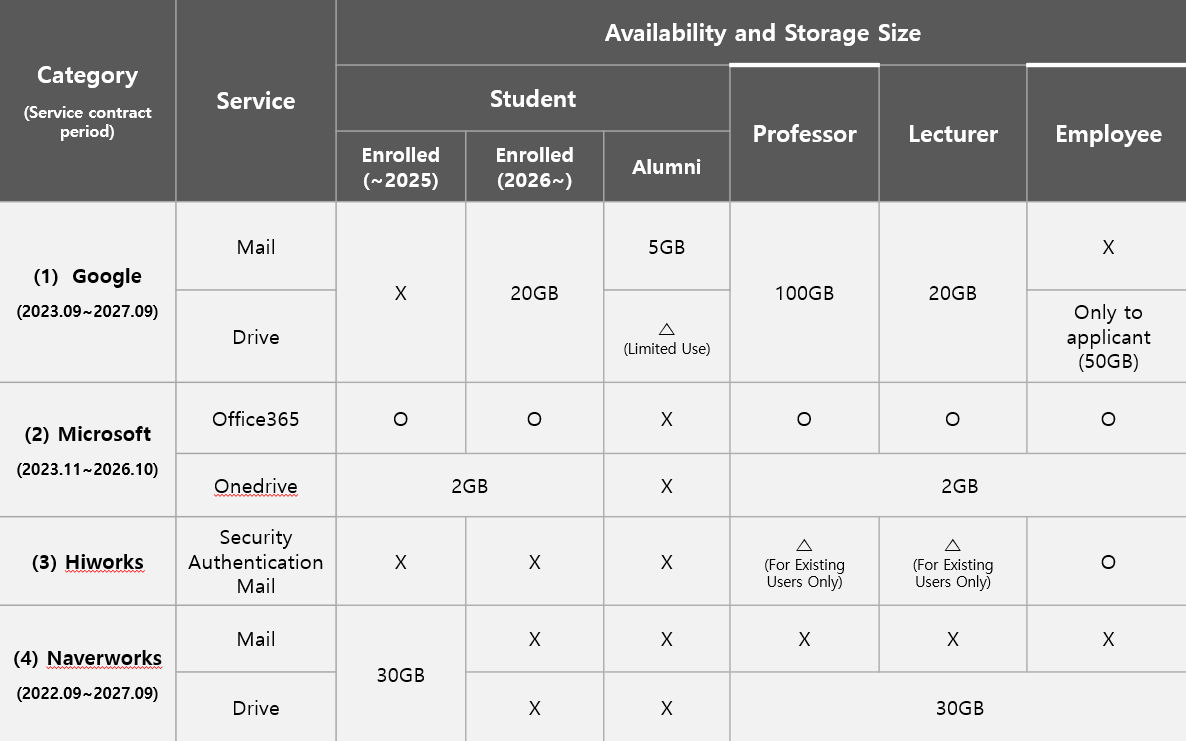Select the (1) Google category cell
This screenshot has width=1186, height=741.
pyautogui.click(x=87, y=292)
